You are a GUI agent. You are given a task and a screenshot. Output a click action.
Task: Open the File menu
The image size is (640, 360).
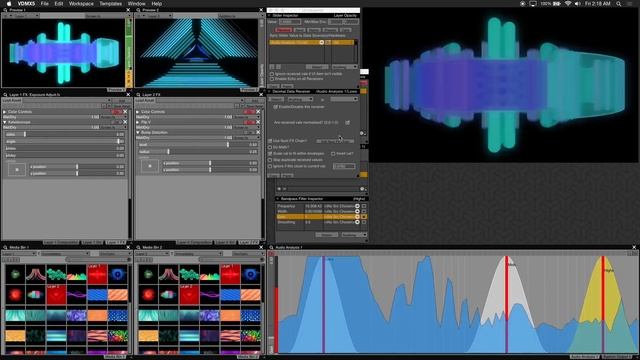pos(44,3)
